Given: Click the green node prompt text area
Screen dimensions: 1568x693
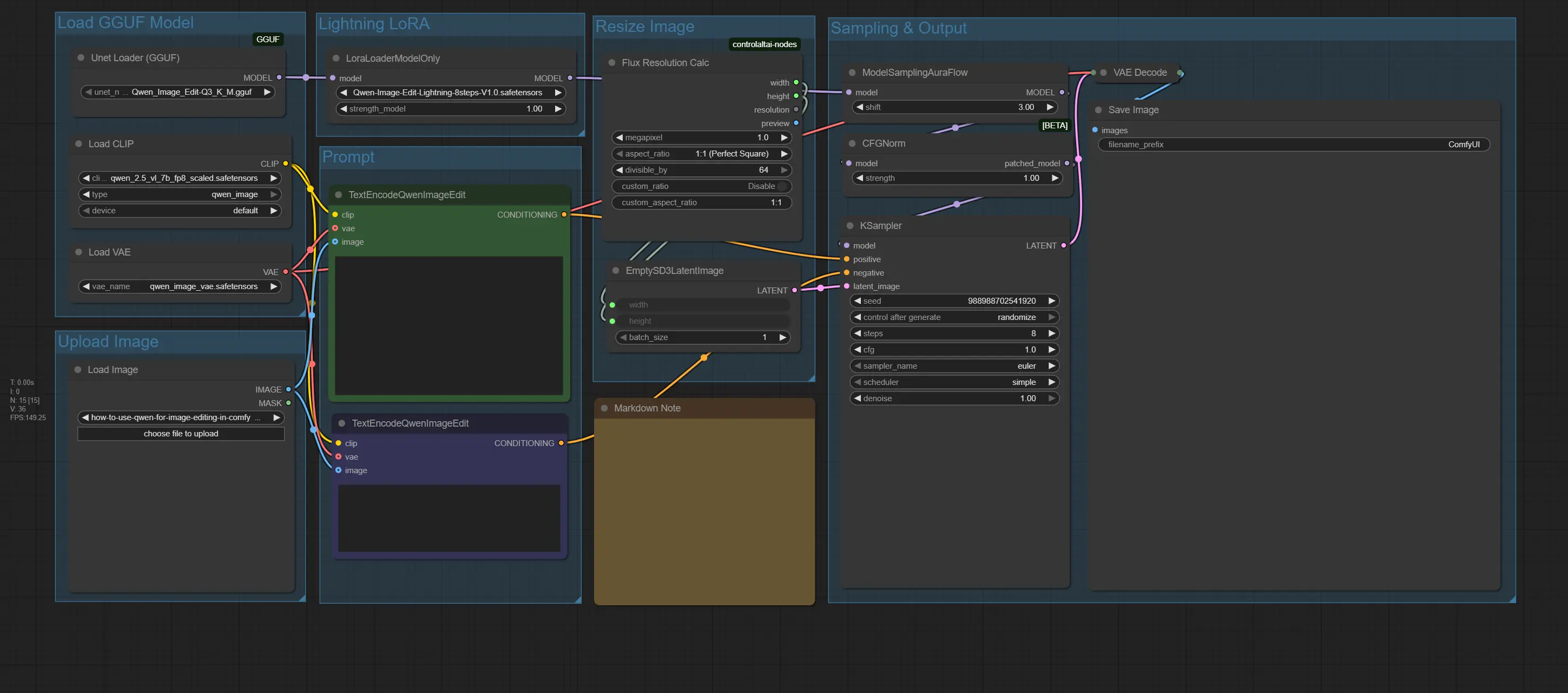Looking at the screenshot, I should pyautogui.click(x=449, y=326).
